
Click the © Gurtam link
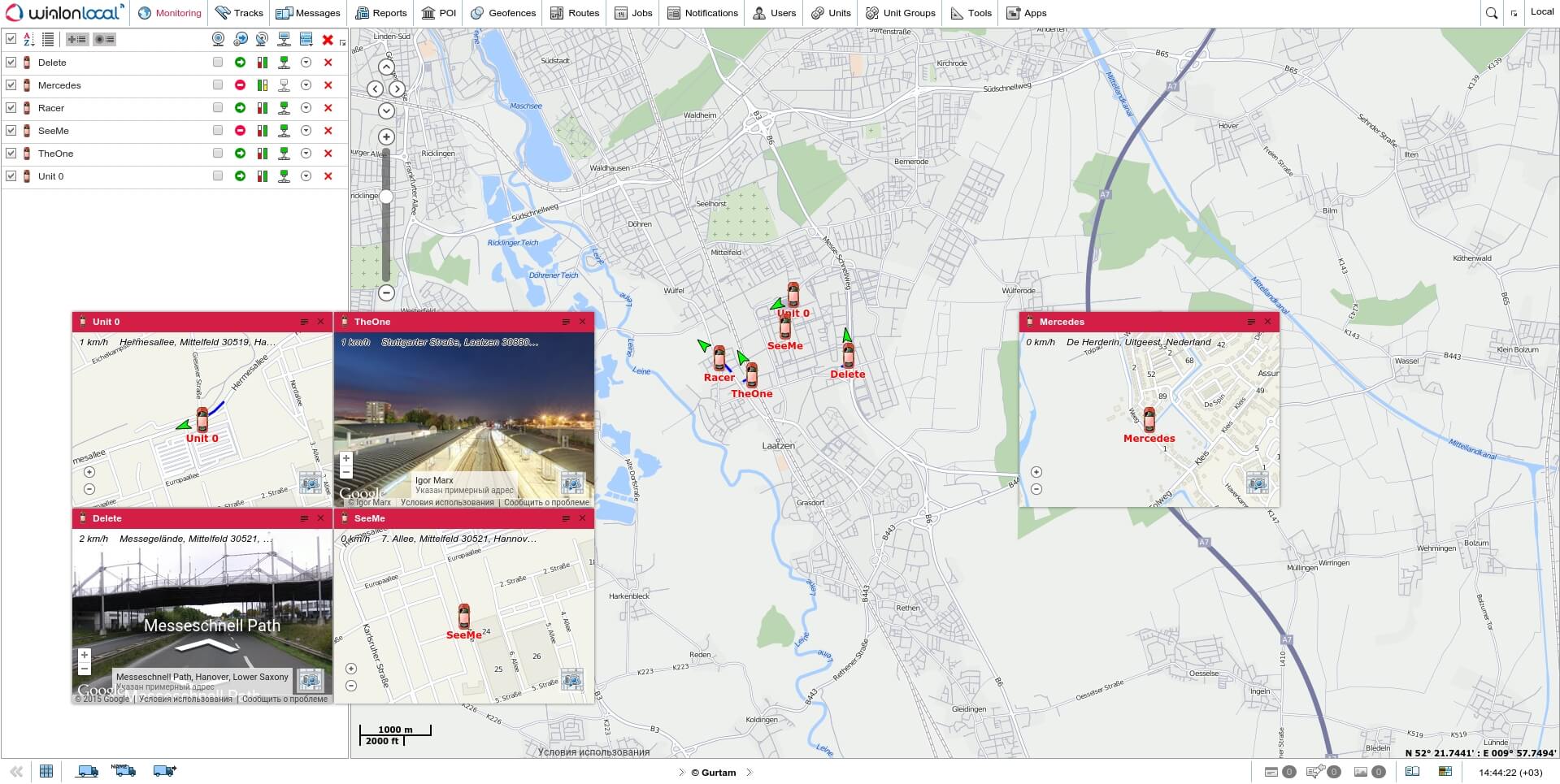click(713, 773)
